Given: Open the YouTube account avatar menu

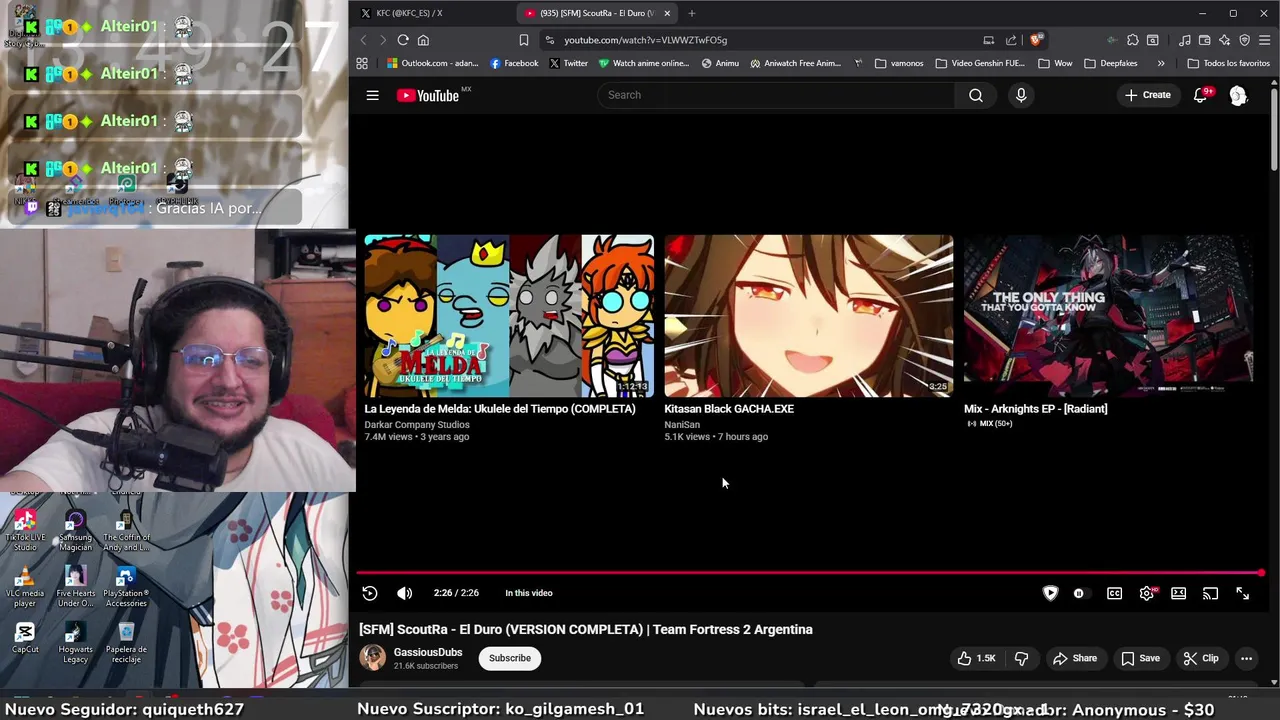Looking at the screenshot, I should [x=1238, y=95].
